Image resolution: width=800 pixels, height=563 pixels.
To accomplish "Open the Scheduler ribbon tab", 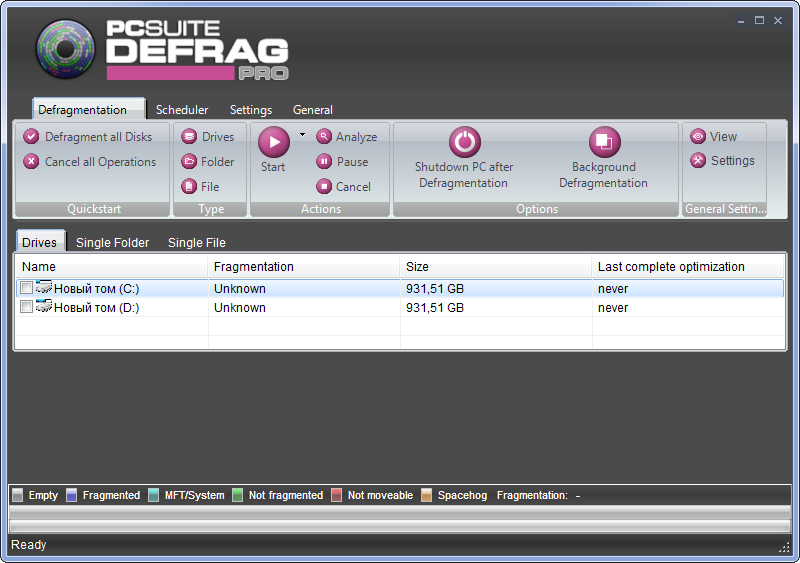I will pos(182,110).
